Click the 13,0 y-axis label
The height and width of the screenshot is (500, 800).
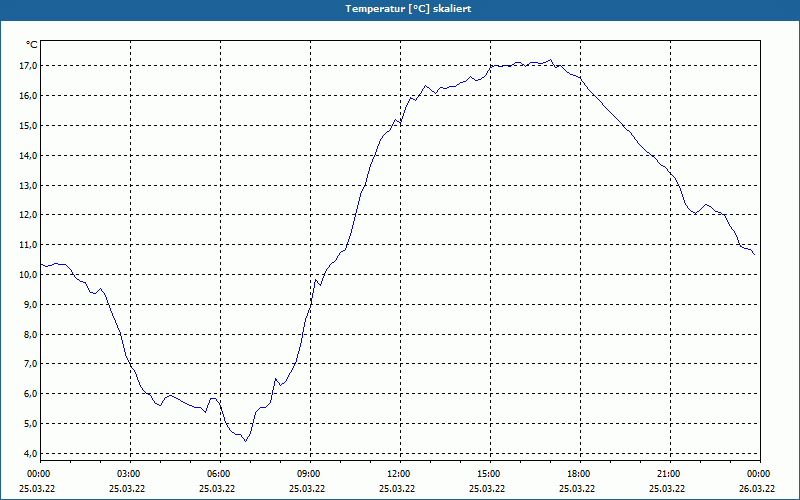[28, 185]
